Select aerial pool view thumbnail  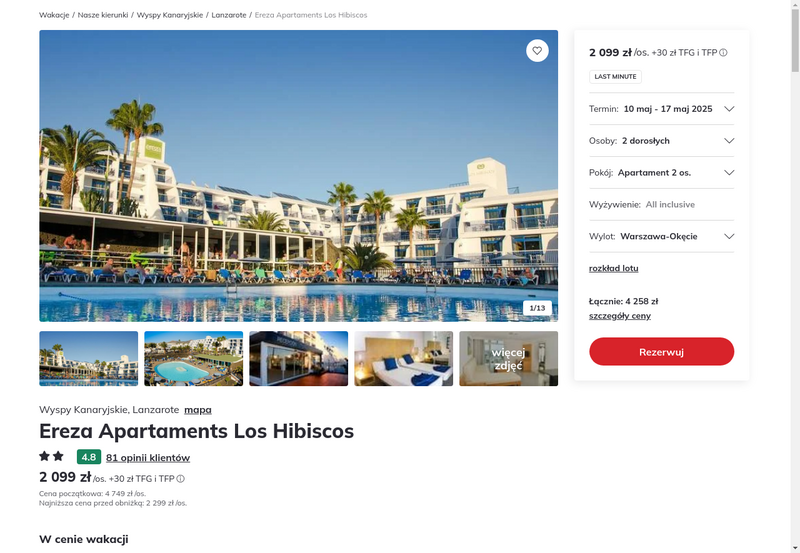[193, 359]
